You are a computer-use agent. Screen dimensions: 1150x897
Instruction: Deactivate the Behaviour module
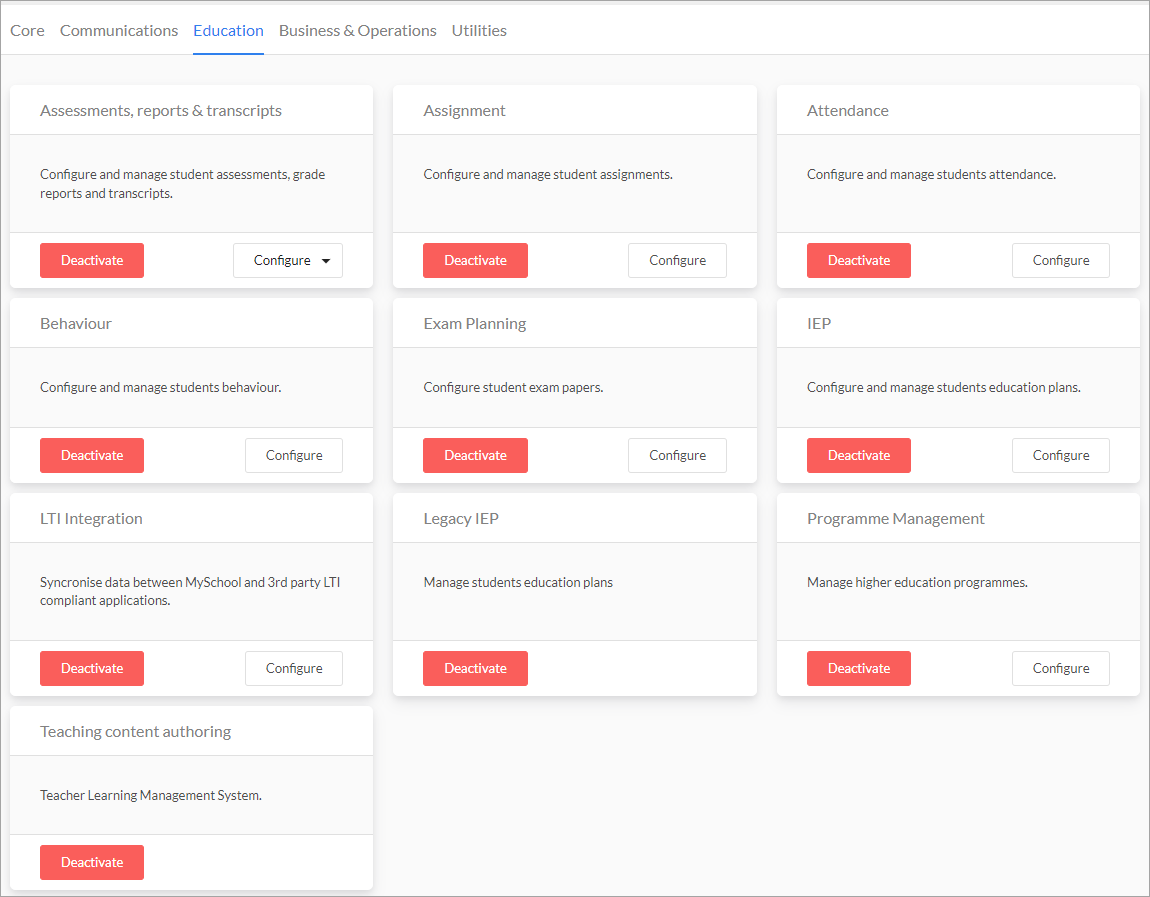point(92,455)
